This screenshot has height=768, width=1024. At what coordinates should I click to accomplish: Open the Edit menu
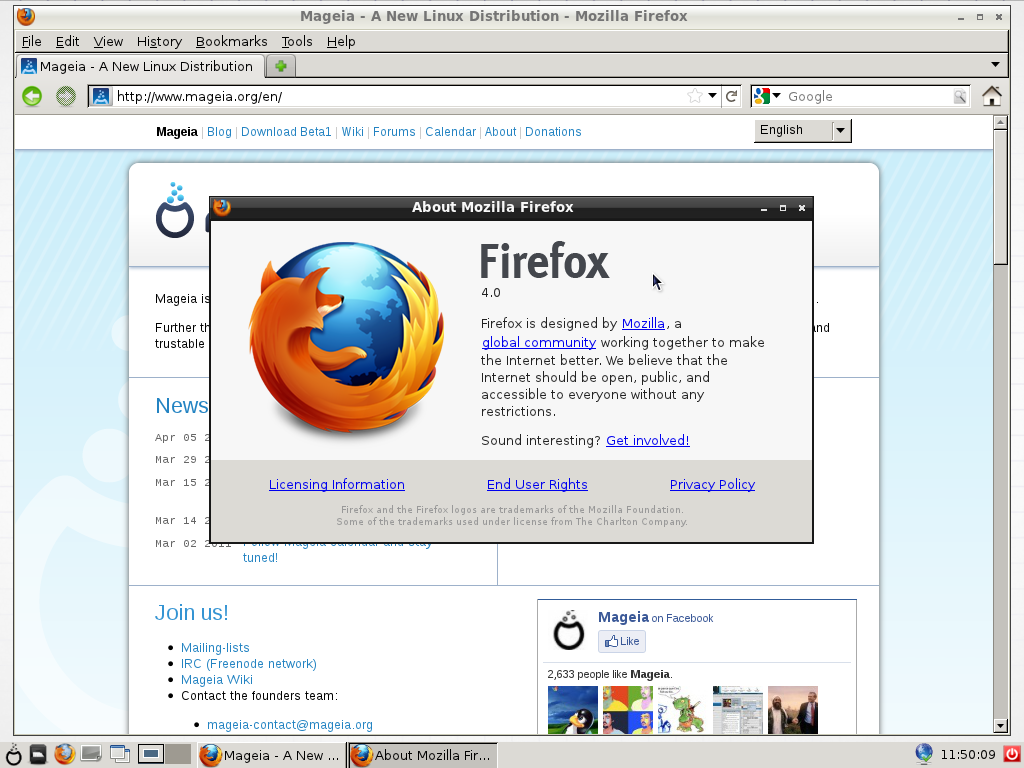67,41
